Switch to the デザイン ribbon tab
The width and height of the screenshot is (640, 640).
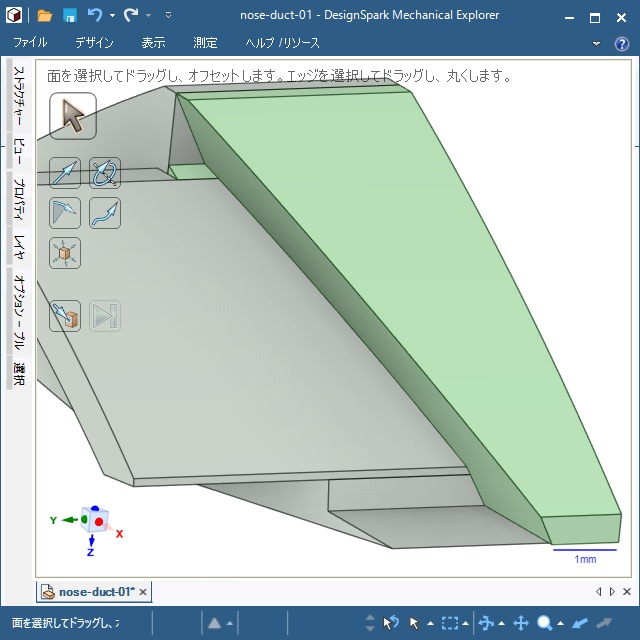point(94,43)
